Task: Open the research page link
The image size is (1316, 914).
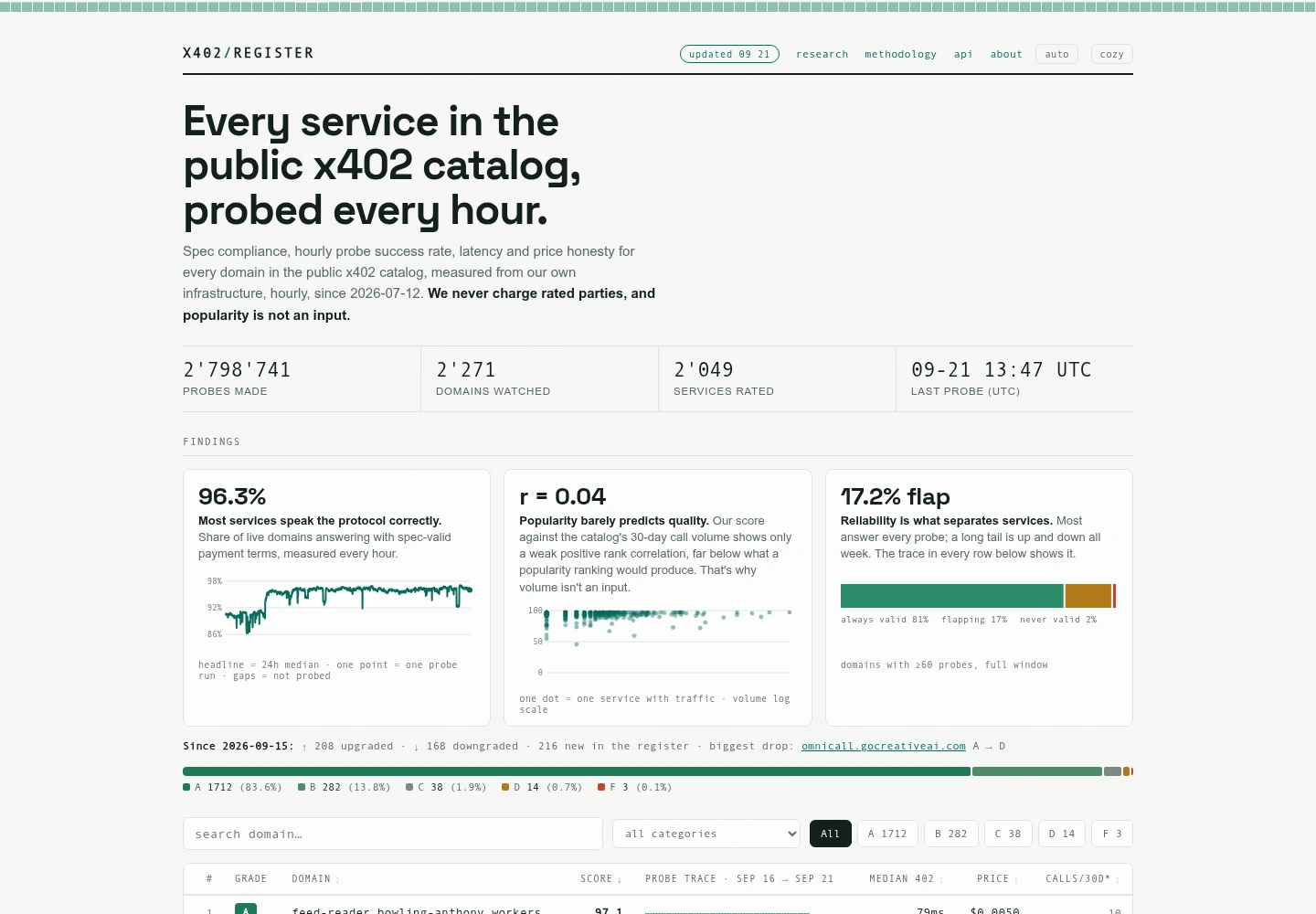Action: 822,54
